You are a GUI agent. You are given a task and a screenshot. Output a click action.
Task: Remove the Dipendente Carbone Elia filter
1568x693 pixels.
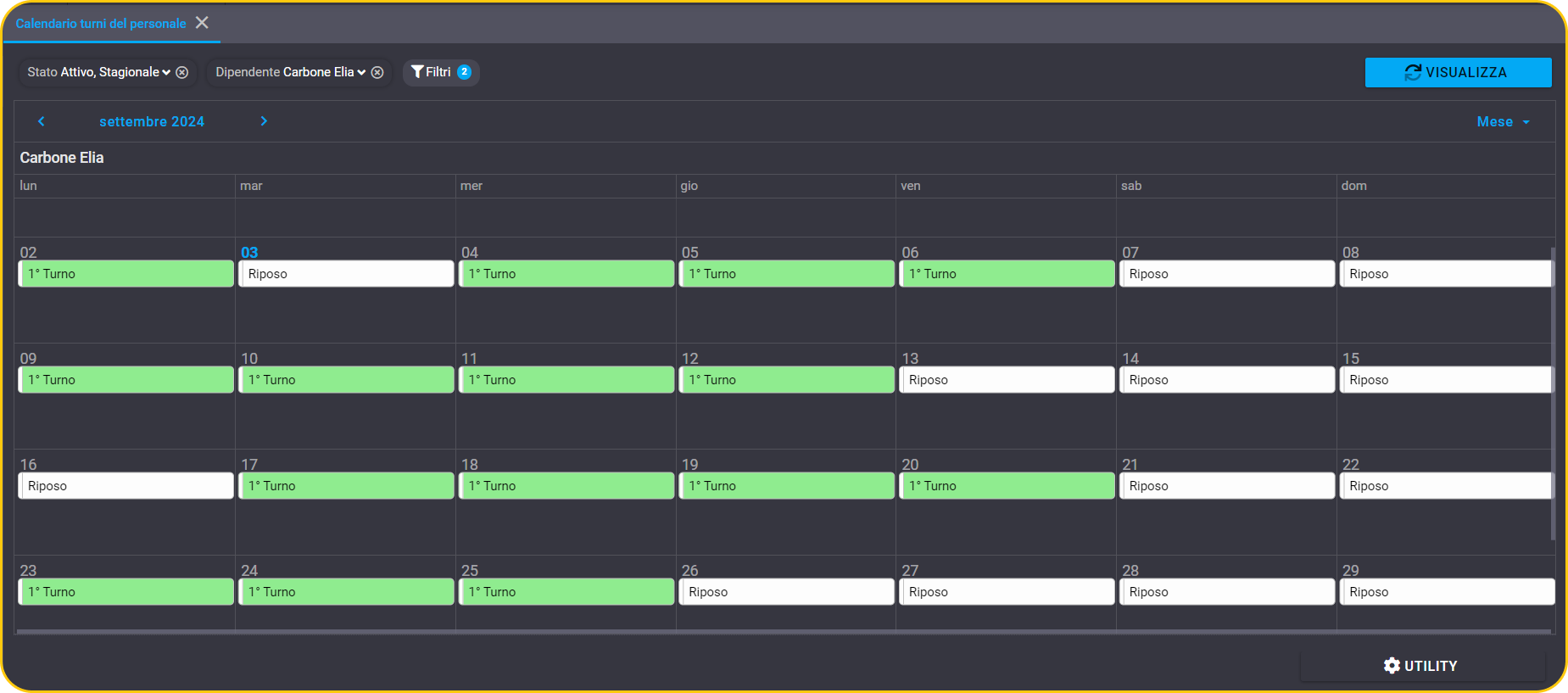click(377, 72)
